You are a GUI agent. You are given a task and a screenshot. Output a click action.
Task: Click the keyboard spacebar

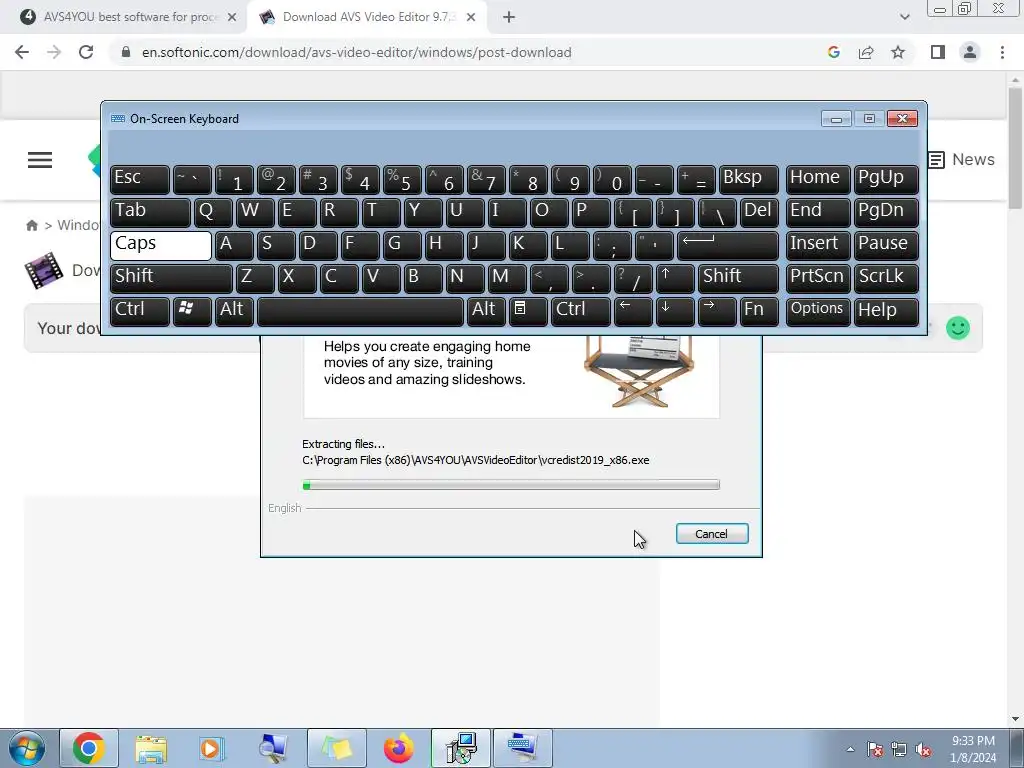click(x=360, y=311)
